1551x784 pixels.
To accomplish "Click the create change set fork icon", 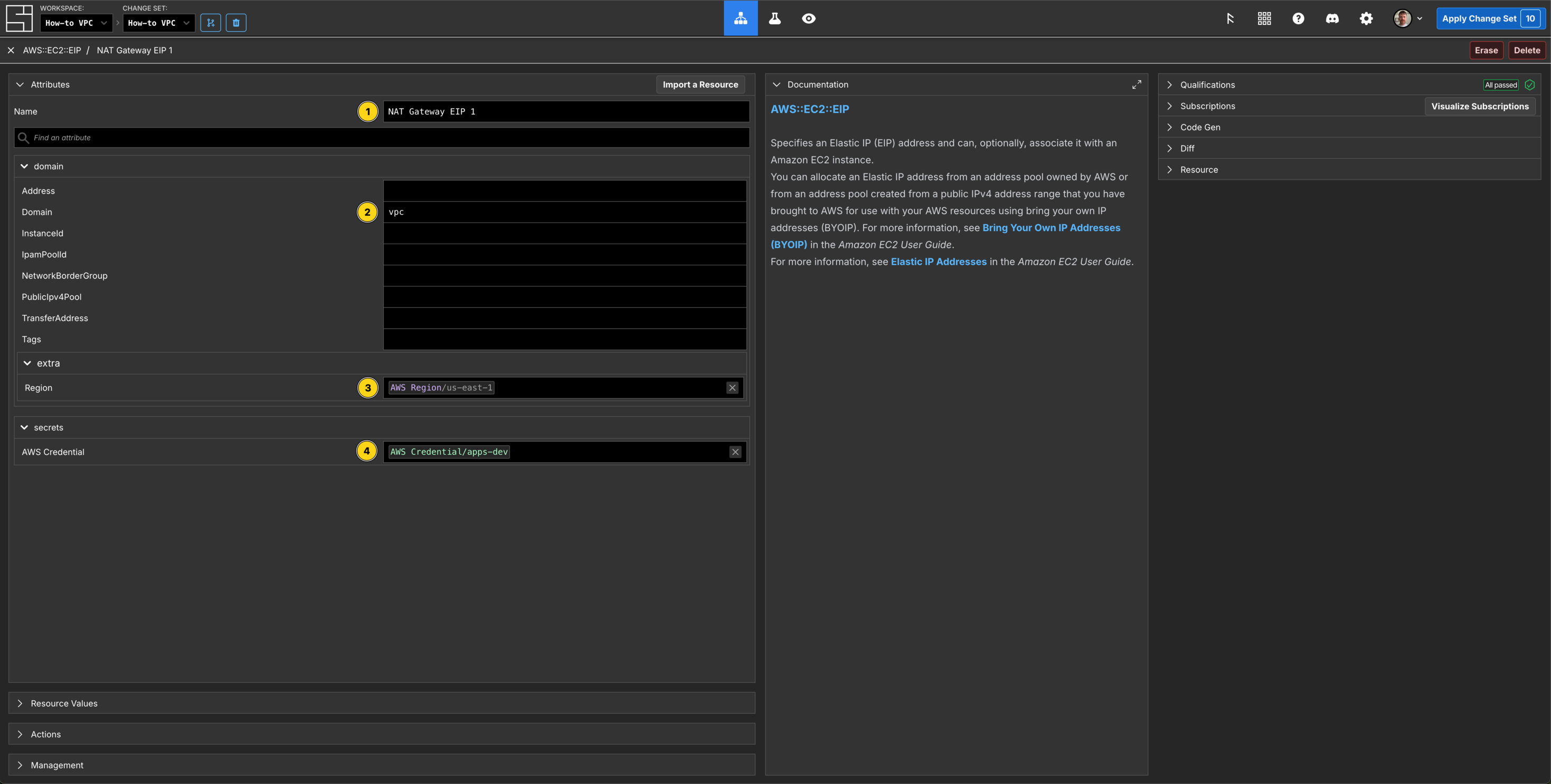I will (210, 23).
